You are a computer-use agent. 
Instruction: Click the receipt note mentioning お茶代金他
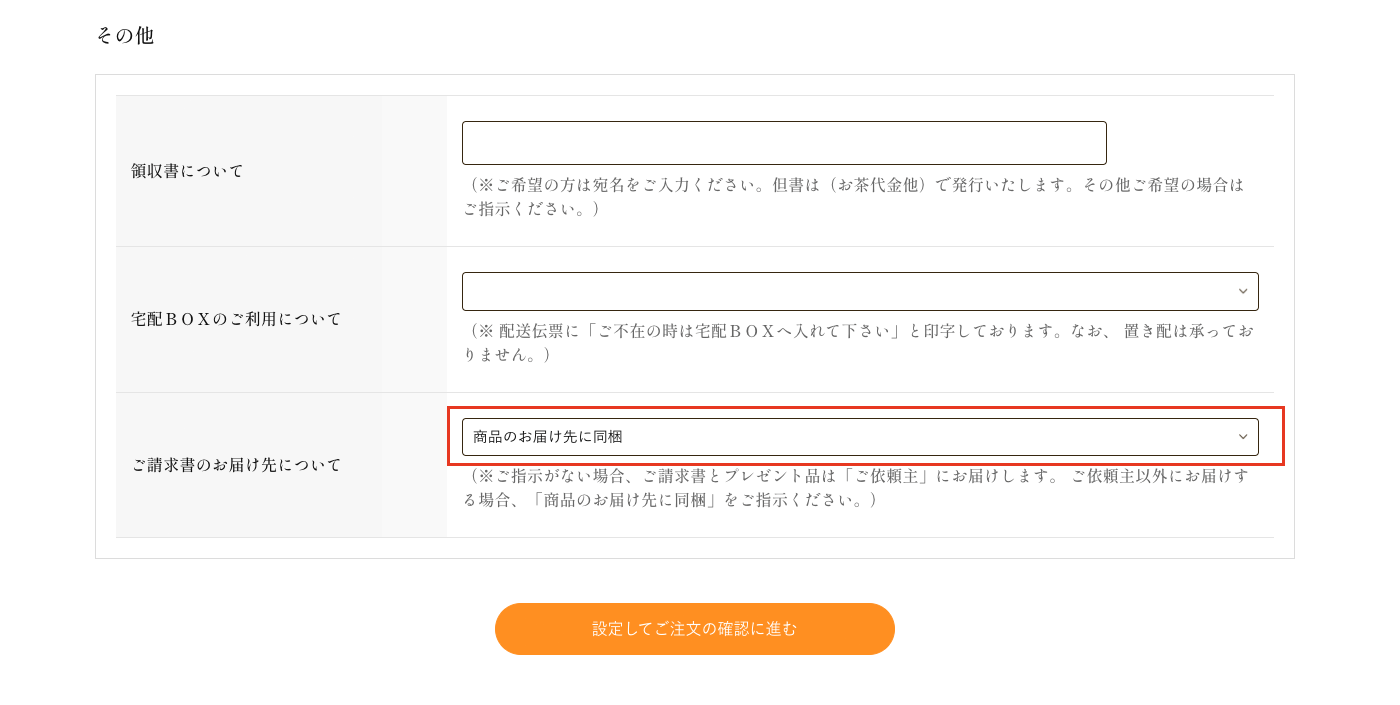pos(854,197)
